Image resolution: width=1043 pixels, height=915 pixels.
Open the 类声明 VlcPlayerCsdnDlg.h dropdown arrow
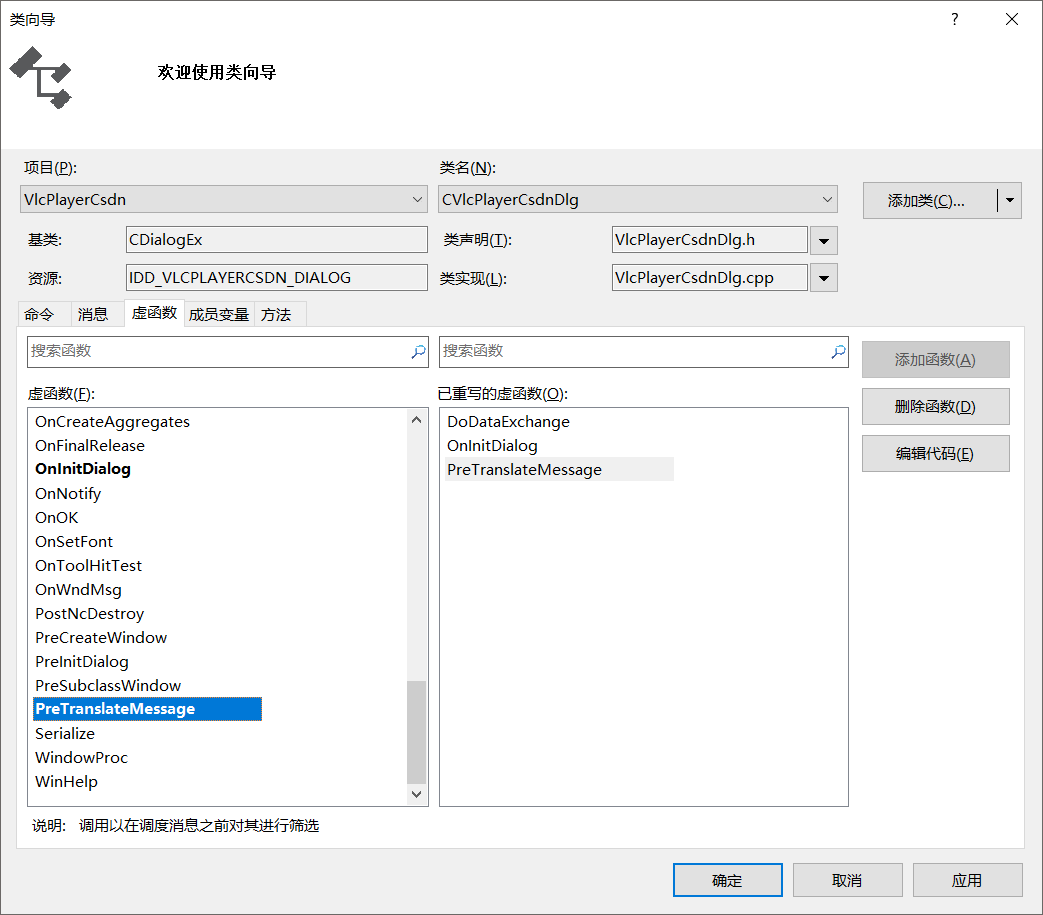[823, 241]
